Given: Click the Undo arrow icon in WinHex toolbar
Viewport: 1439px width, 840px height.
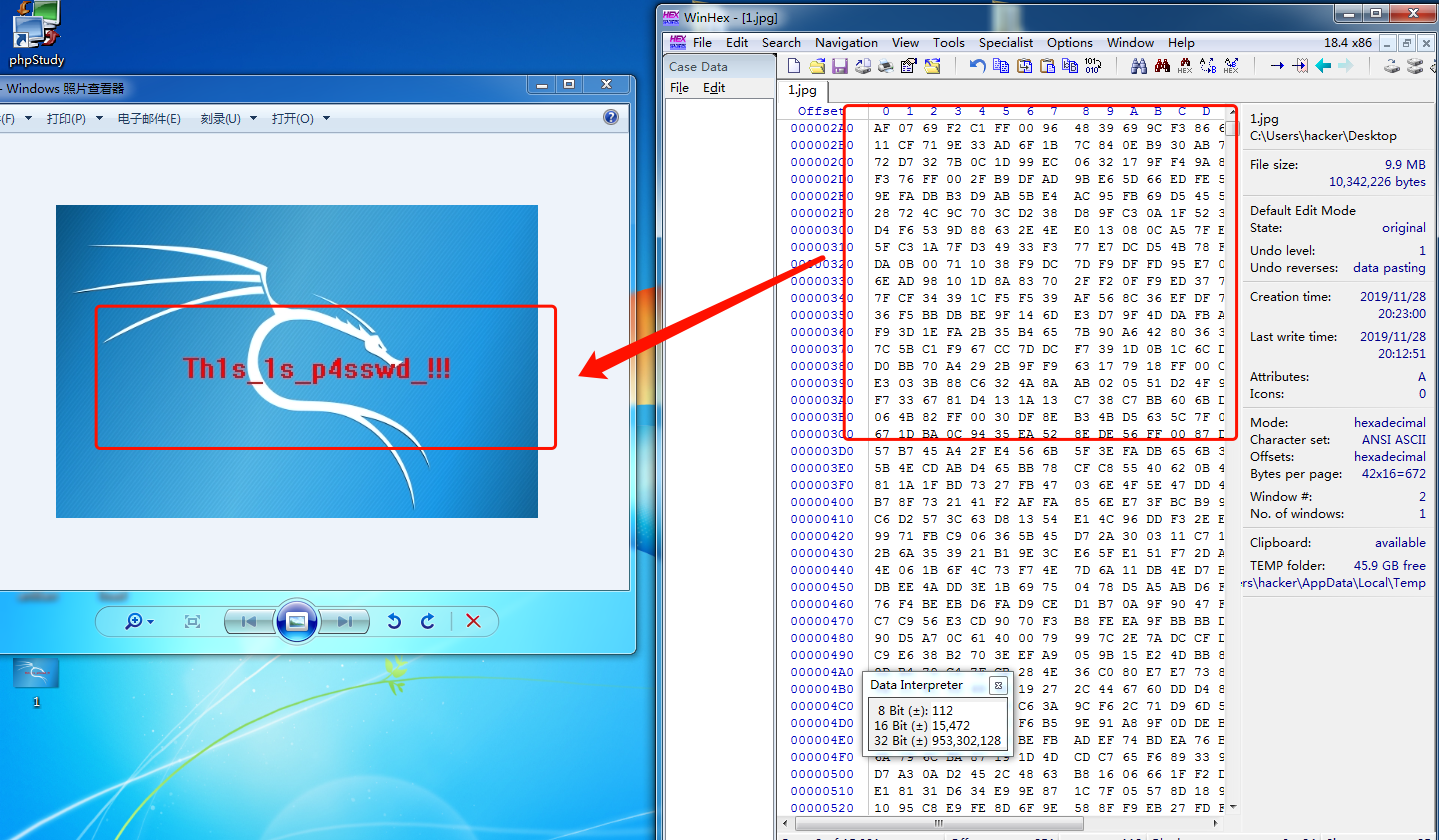Looking at the screenshot, I should [x=977, y=66].
